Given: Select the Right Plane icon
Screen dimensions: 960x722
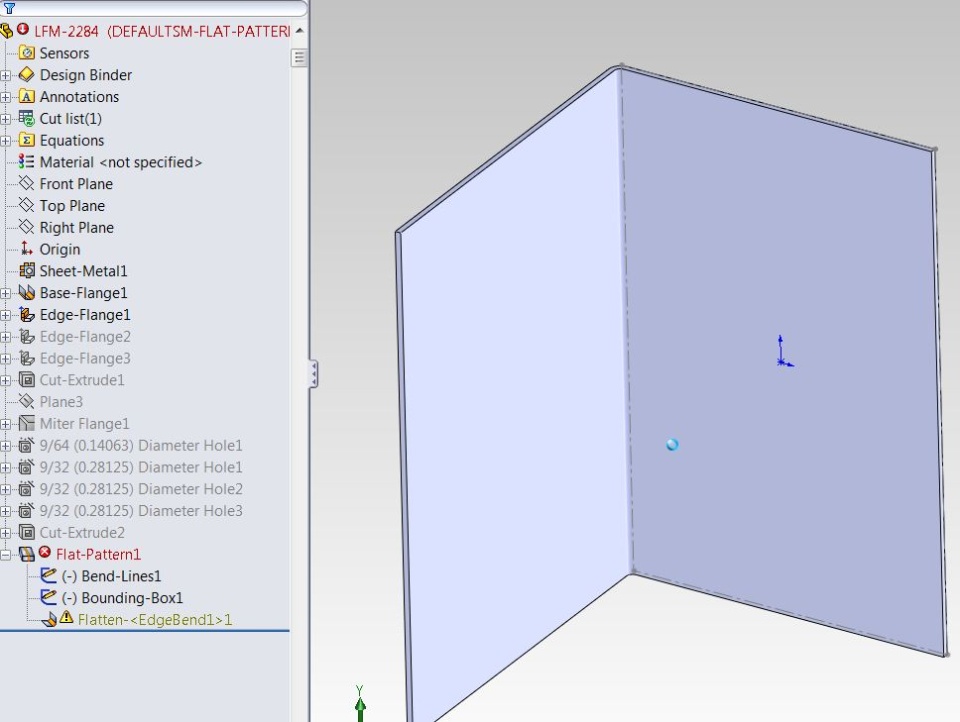Looking at the screenshot, I should click(26, 227).
